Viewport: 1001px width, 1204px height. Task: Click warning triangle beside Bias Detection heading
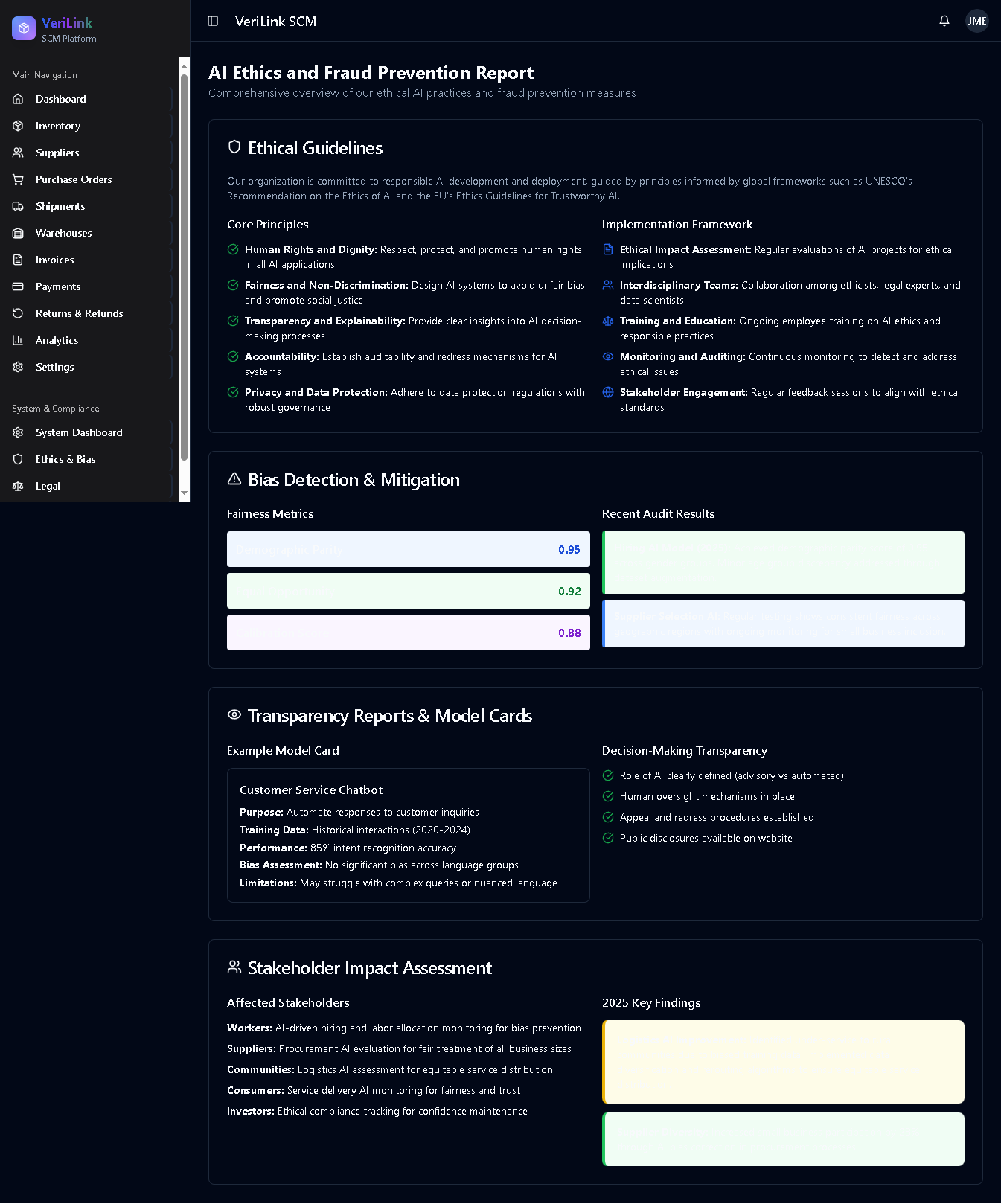[234, 479]
